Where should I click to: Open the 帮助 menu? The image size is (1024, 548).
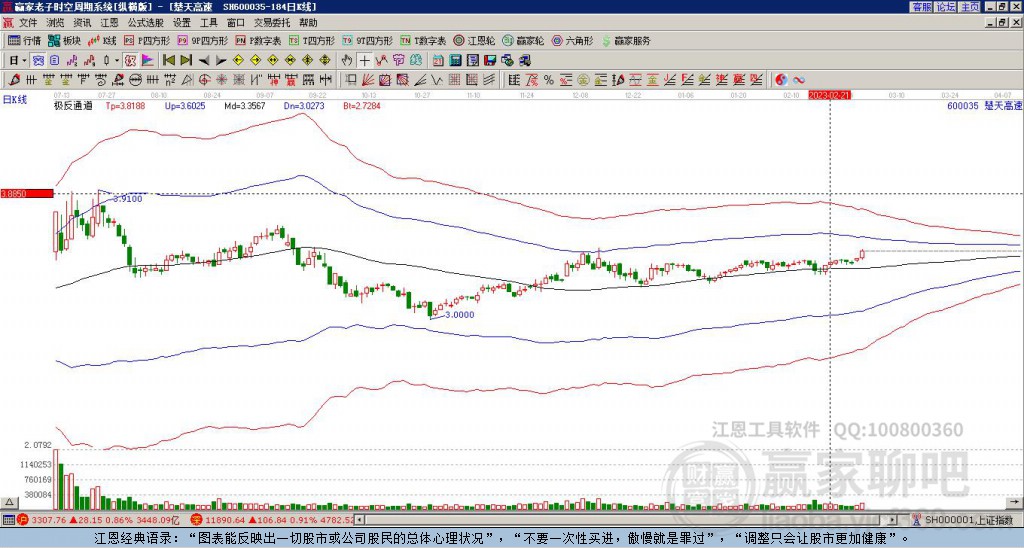308,23
